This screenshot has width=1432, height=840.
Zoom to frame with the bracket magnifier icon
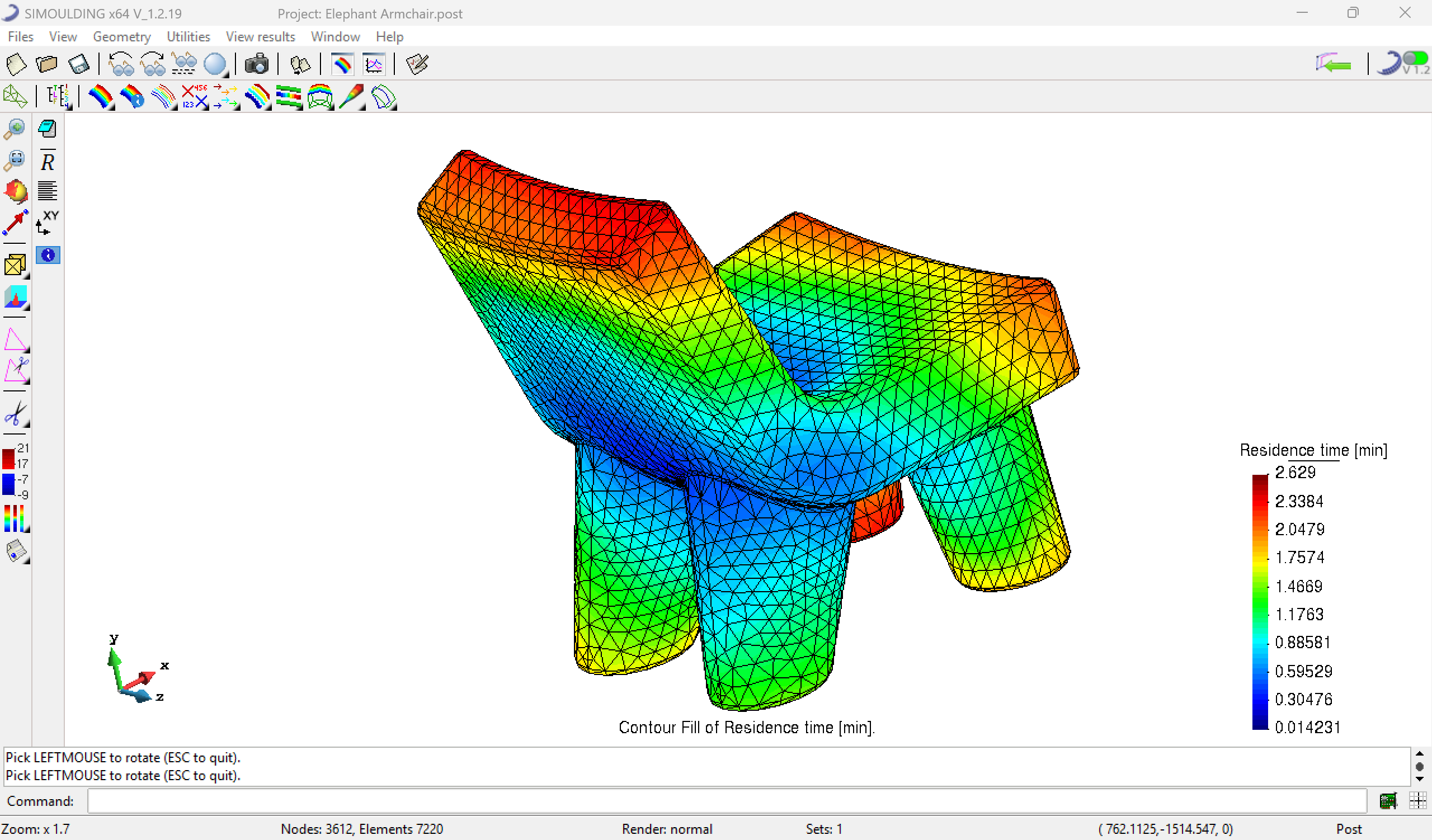[15, 160]
